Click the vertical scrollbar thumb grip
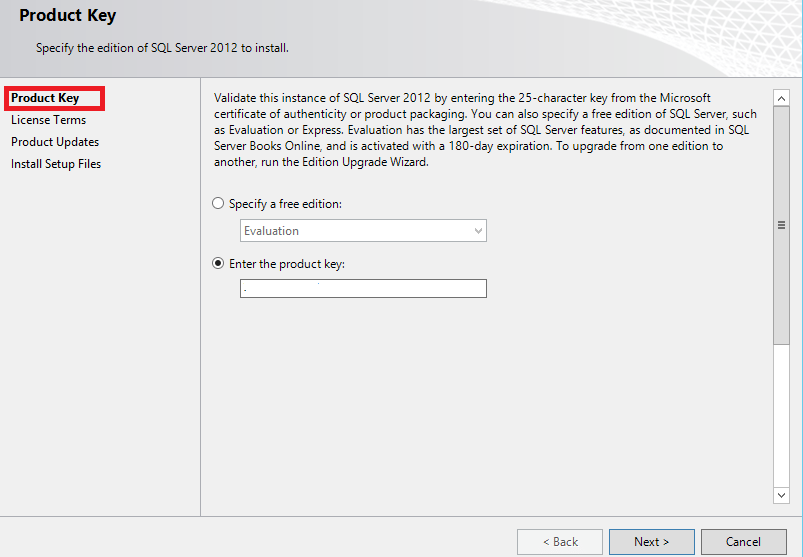The height and width of the screenshot is (557, 803). point(781,225)
